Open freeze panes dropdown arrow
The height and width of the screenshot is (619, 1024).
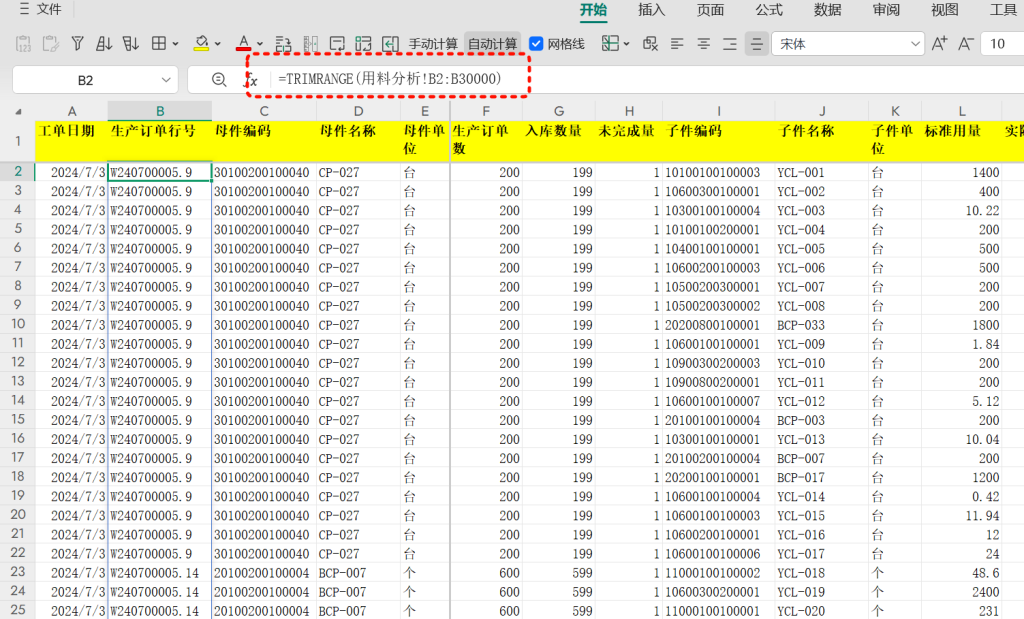tap(626, 44)
